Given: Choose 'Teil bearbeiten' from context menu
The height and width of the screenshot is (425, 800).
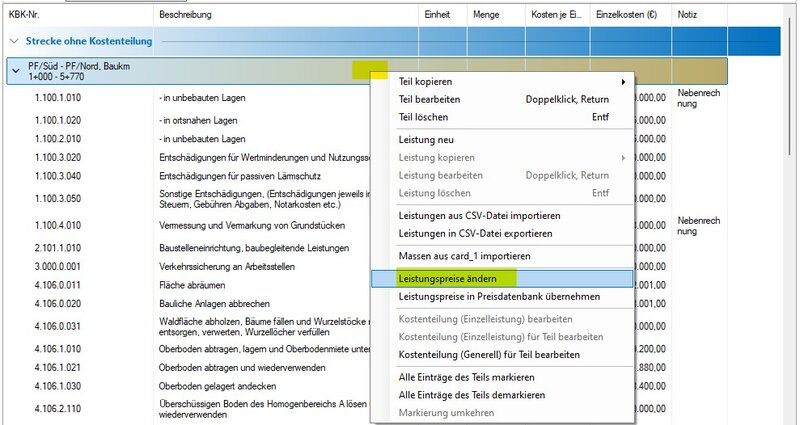Looking at the screenshot, I should (430, 99).
